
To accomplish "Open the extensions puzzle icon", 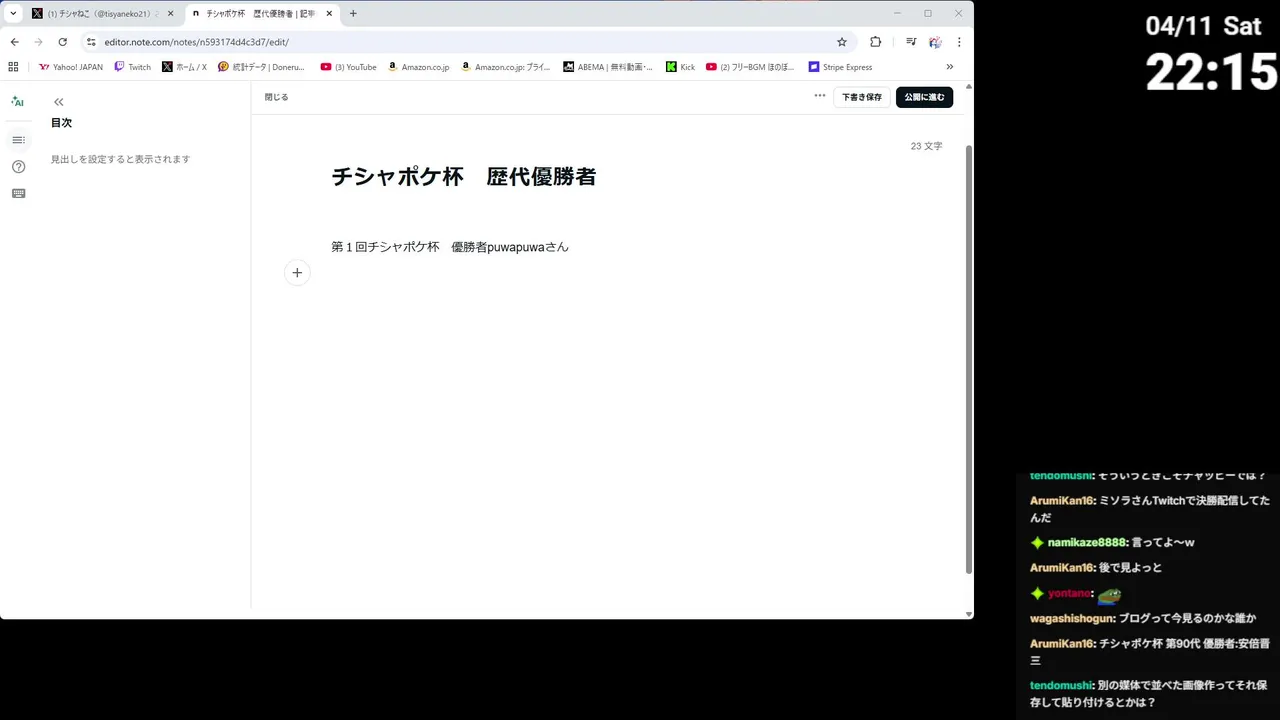I will 876,42.
